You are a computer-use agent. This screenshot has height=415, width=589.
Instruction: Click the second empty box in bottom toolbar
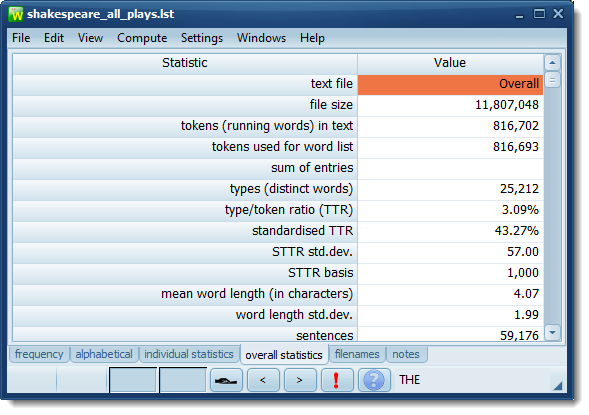click(183, 380)
